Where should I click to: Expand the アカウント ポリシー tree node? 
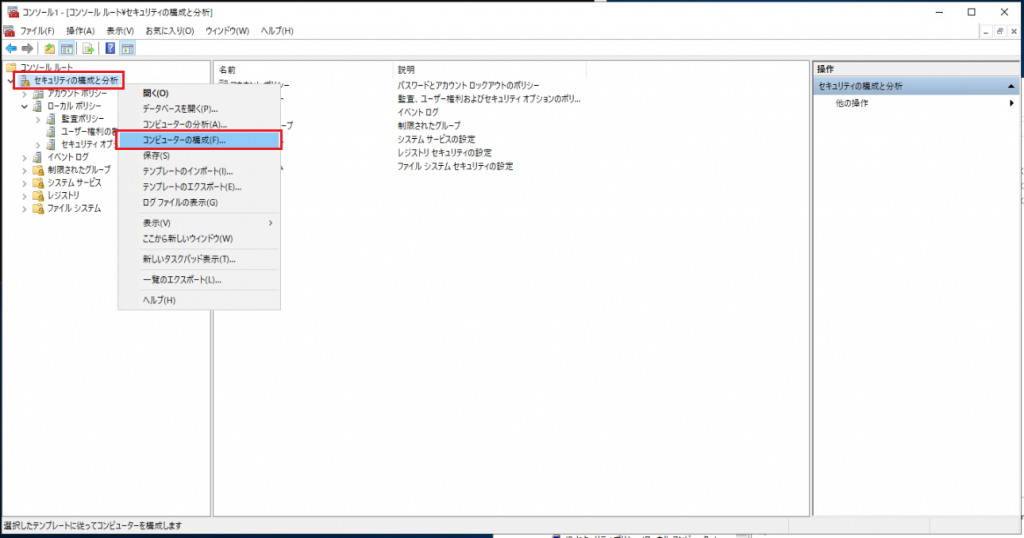[25, 94]
